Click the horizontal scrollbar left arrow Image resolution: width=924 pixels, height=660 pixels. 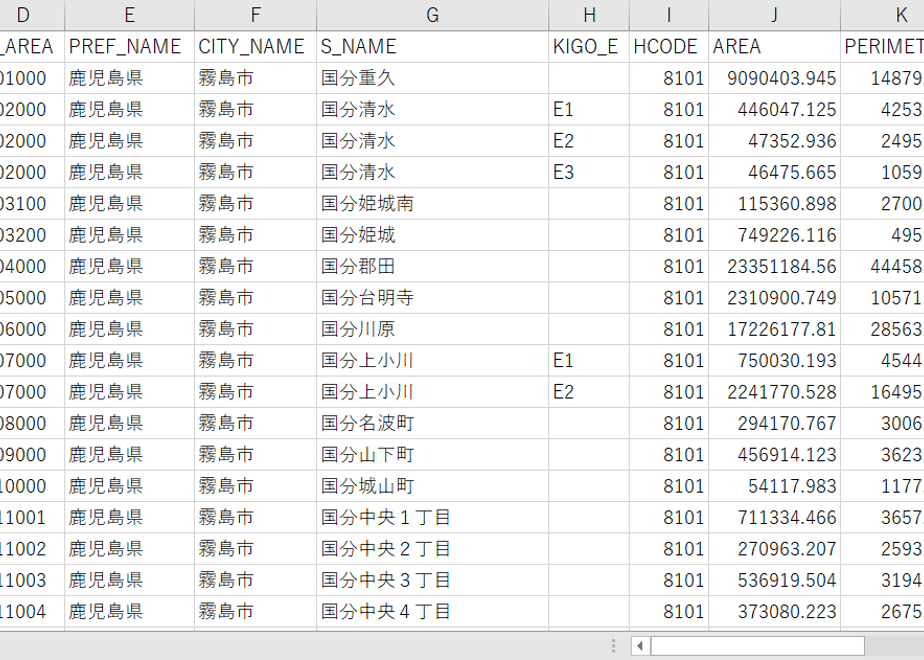coord(640,646)
